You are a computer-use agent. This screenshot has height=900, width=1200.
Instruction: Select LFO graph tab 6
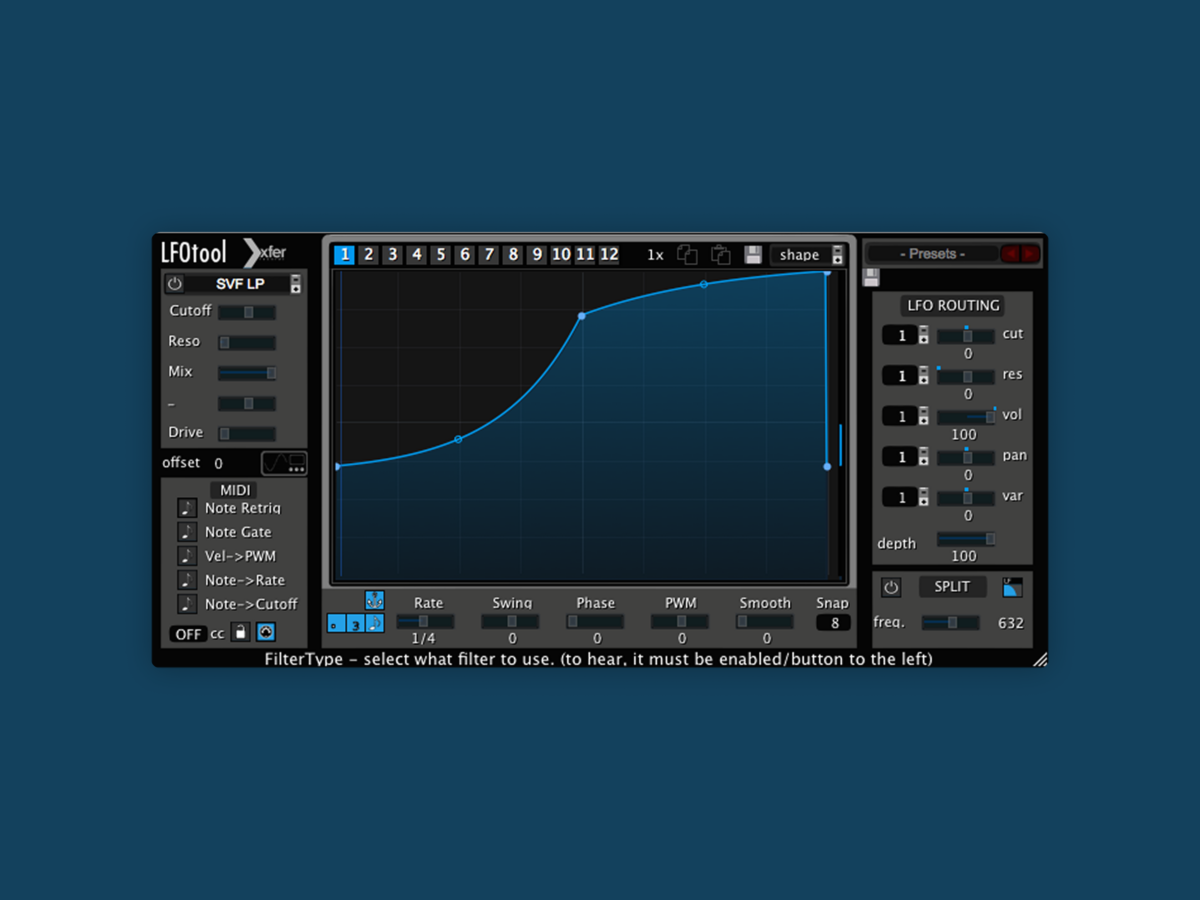coord(464,255)
